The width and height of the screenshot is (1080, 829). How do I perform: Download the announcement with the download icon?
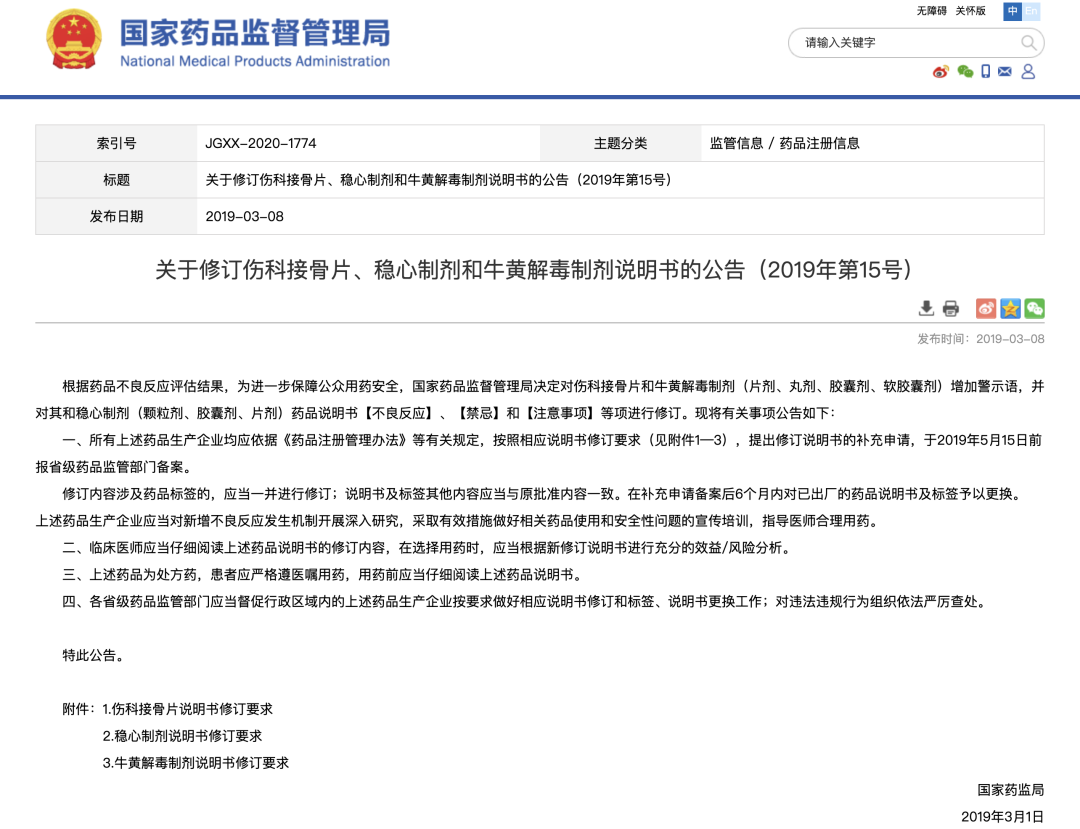(x=927, y=308)
